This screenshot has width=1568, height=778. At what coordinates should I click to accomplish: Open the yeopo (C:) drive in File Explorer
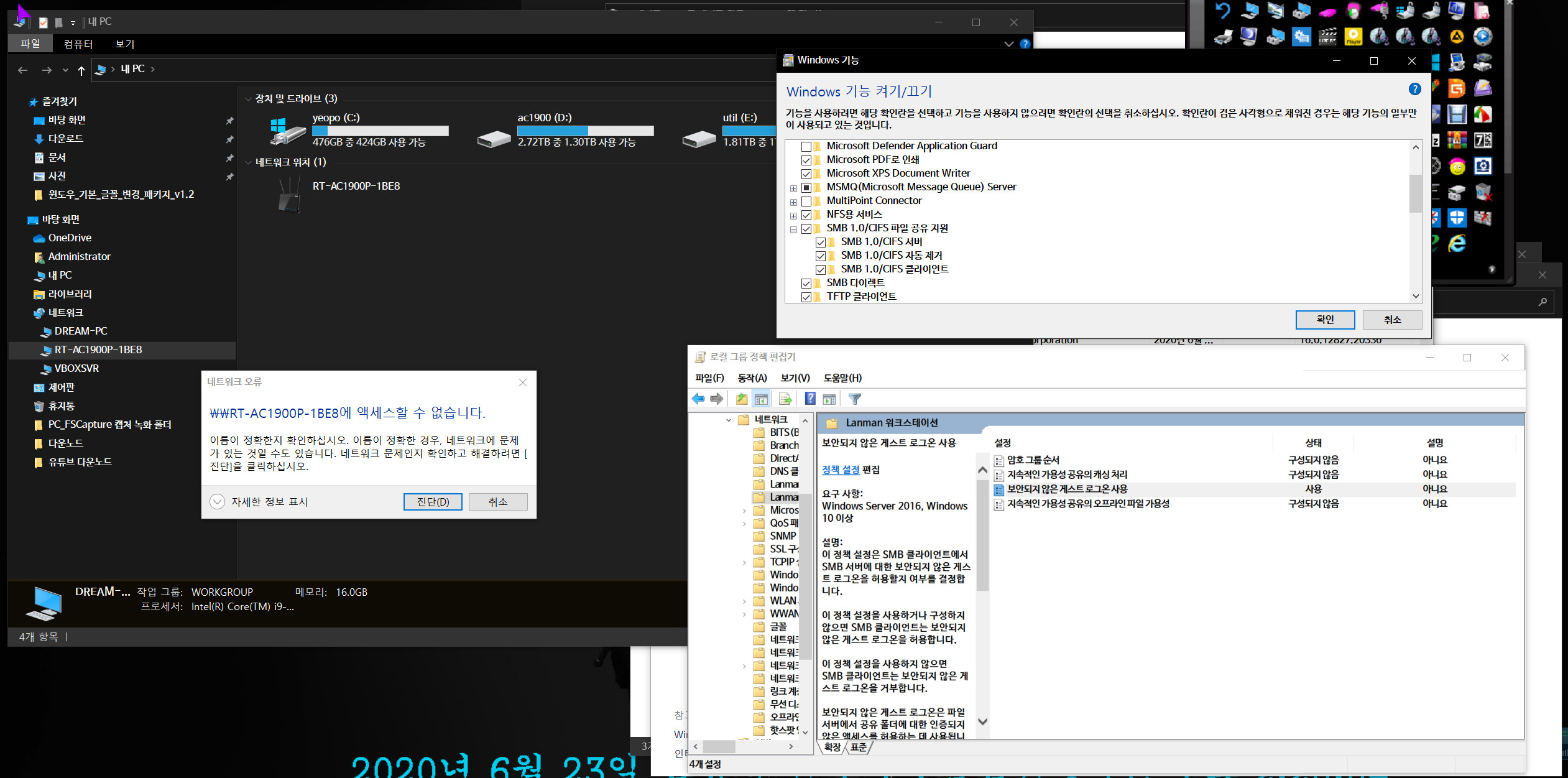click(359, 130)
